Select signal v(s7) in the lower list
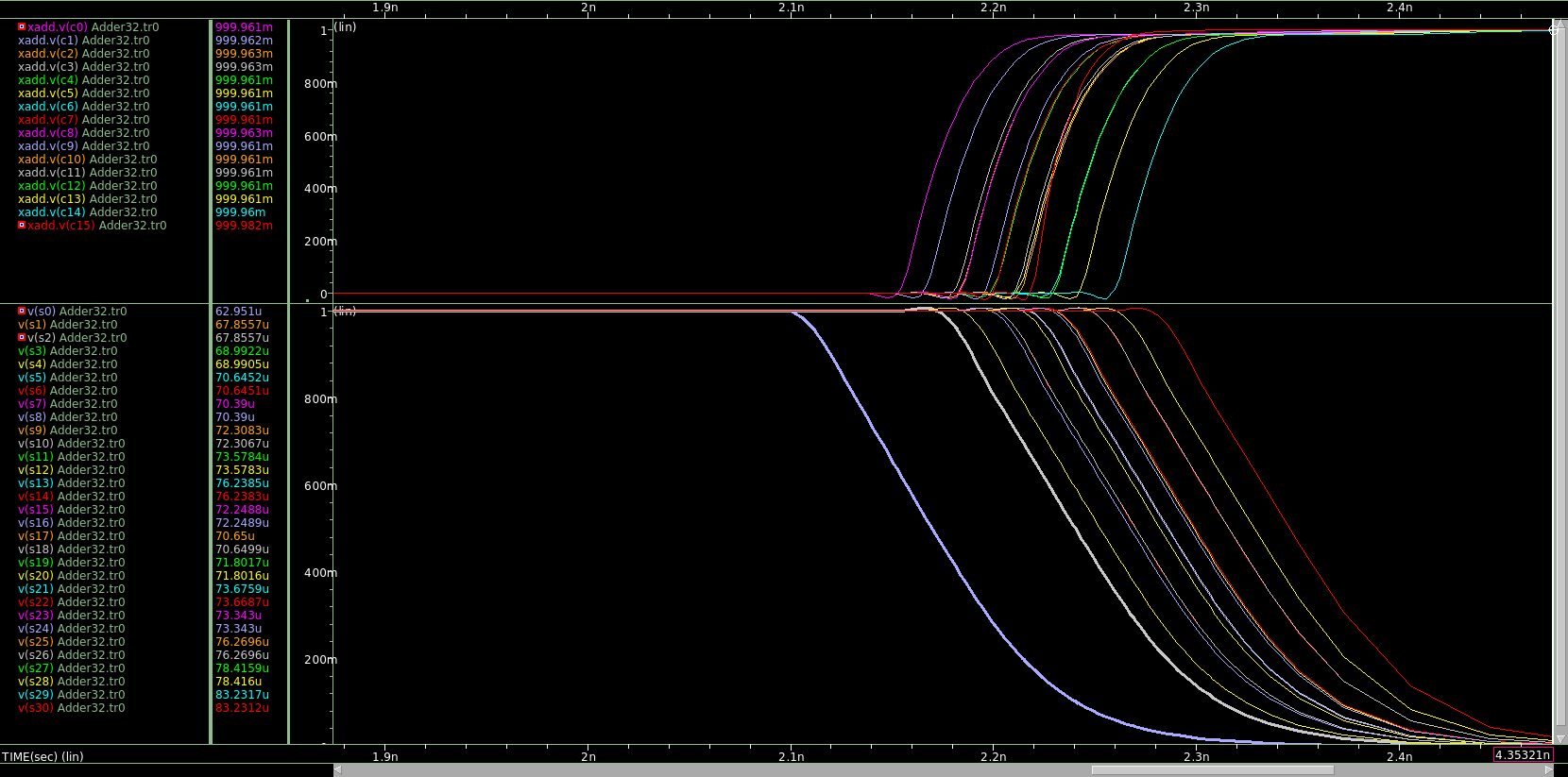Screen dimensions: 1568x777 [x=67, y=404]
